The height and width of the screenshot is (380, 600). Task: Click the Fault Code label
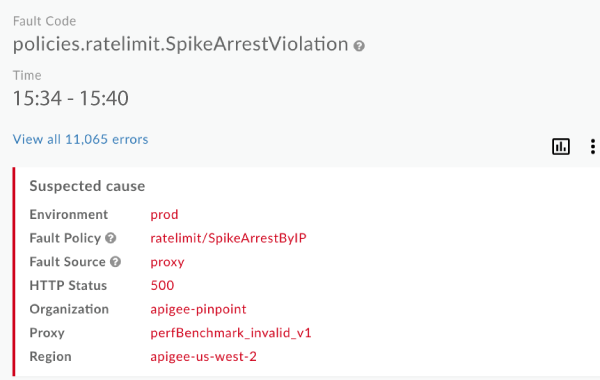click(44, 21)
